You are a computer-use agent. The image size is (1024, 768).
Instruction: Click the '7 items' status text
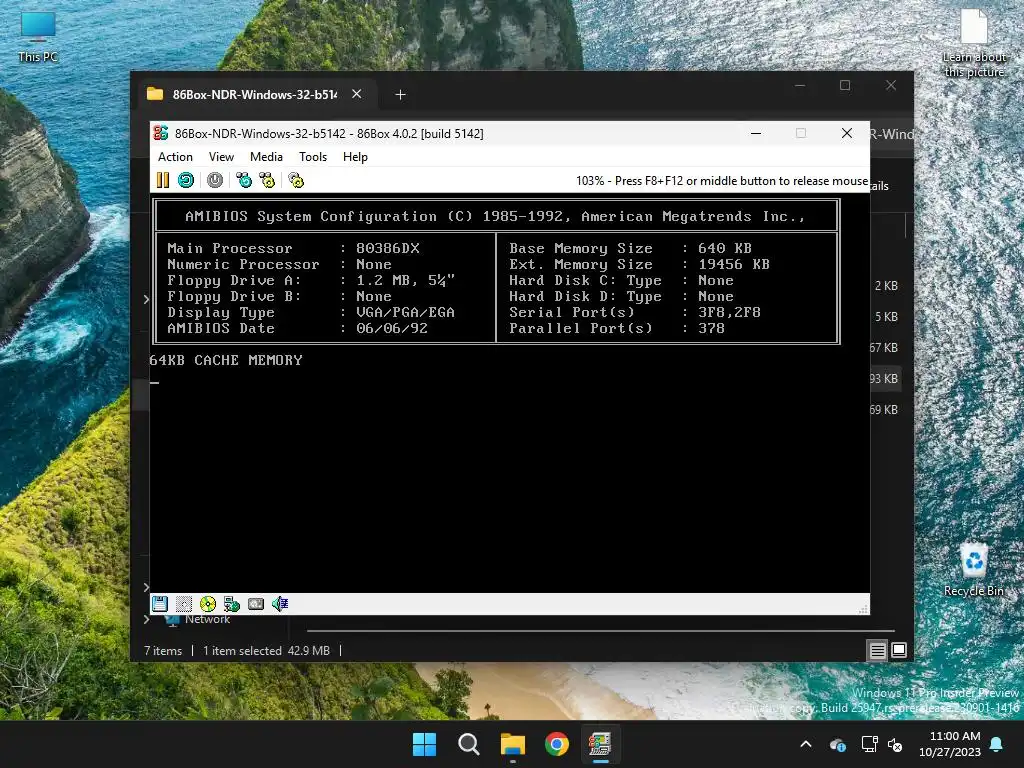(163, 650)
